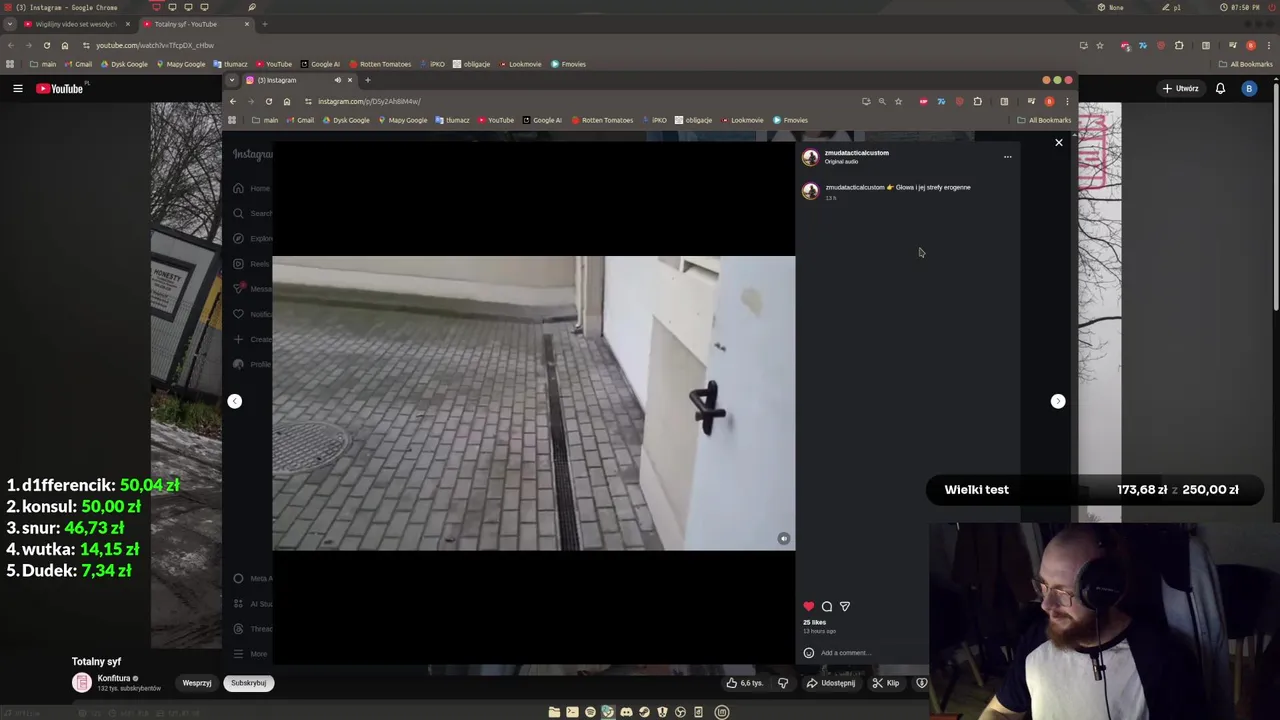Open Instagram Notifications in sidebar
1280x720 pixels.
[x=250, y=314]
